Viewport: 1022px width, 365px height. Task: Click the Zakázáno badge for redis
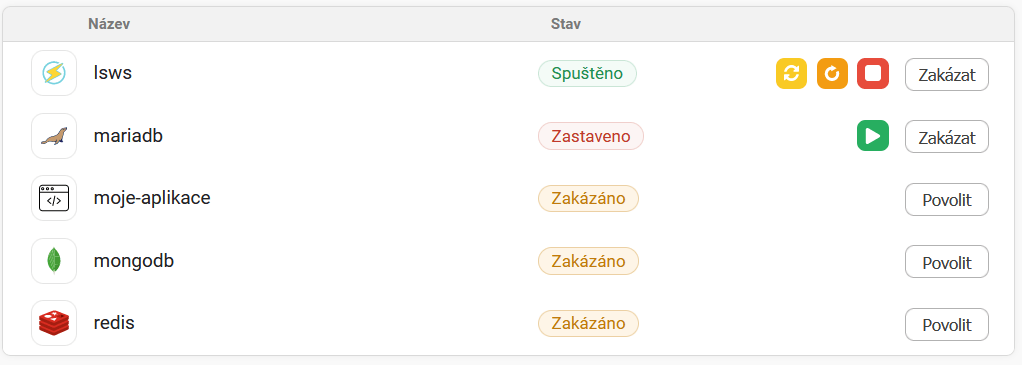tap(588, 323)
